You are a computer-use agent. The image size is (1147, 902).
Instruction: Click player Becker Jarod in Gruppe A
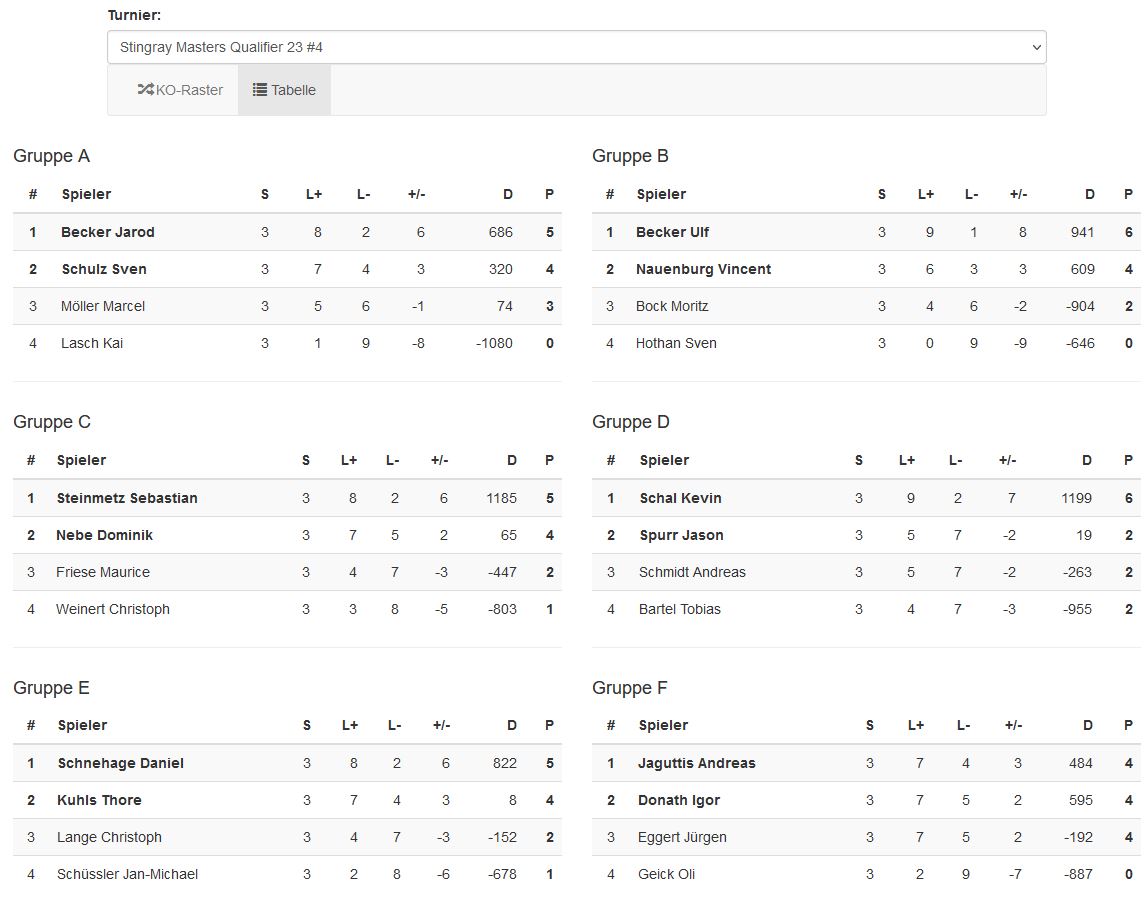click(x=108, y=232)
